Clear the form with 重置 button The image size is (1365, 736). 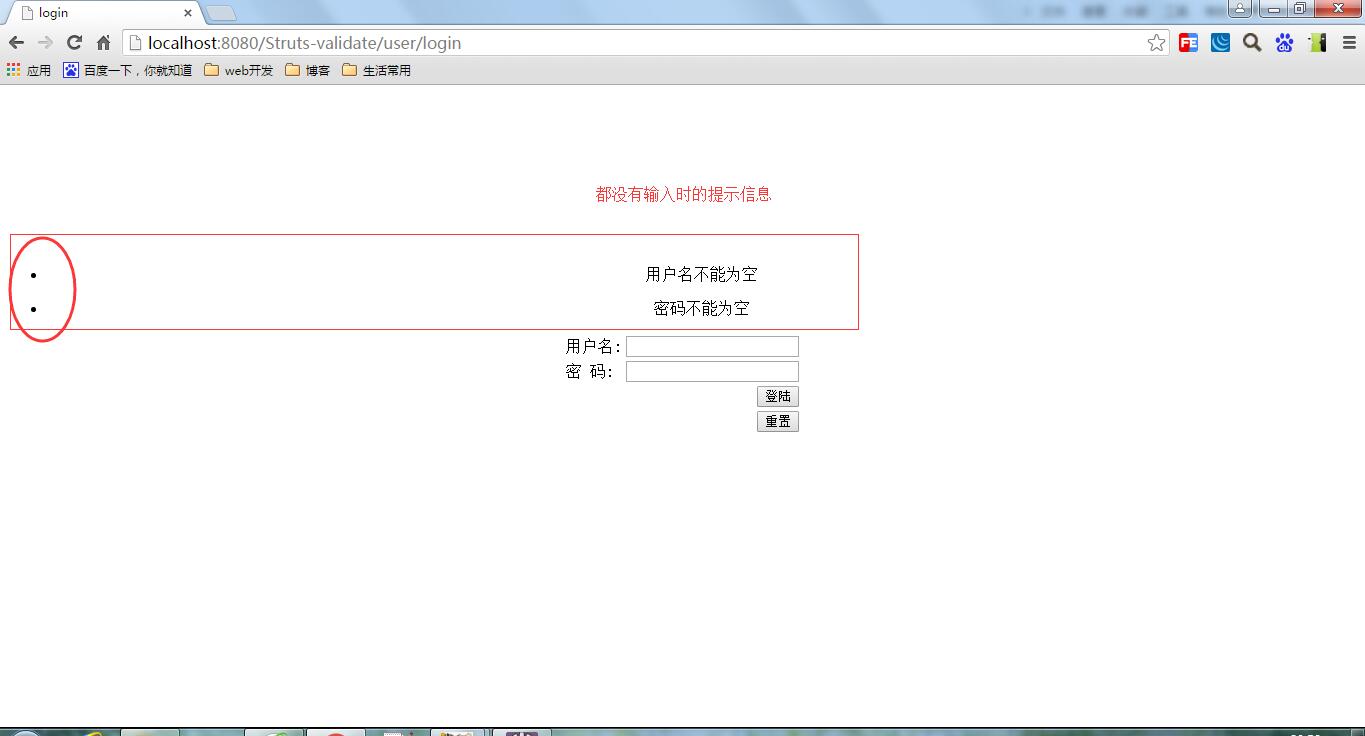[x=778, y=421]
